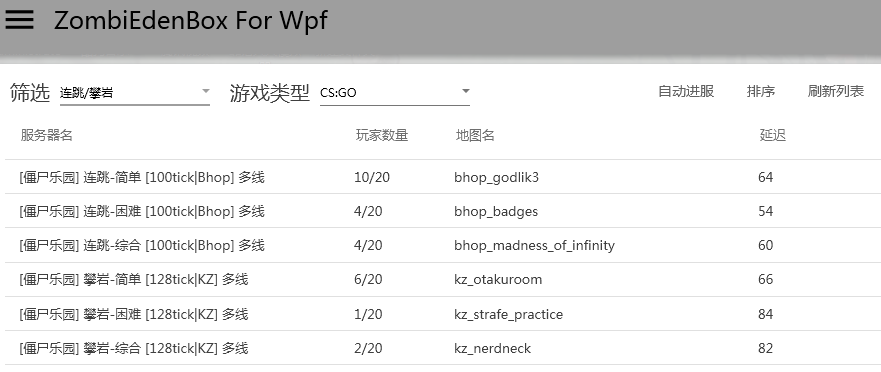This screenshot has height=372, width=881.
Task: Expand the 筛选 filter dropdown arrow
Action: coord(206,91)
